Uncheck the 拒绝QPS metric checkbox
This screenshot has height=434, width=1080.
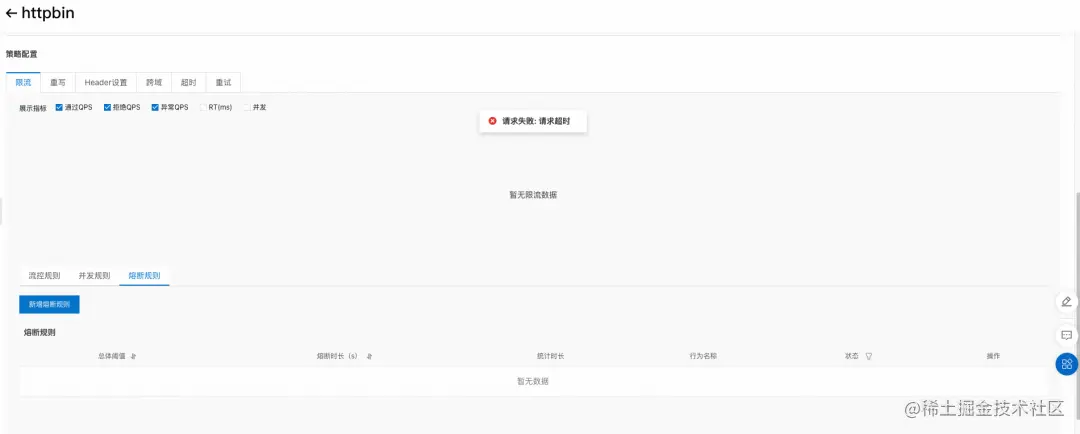point(107,107)
